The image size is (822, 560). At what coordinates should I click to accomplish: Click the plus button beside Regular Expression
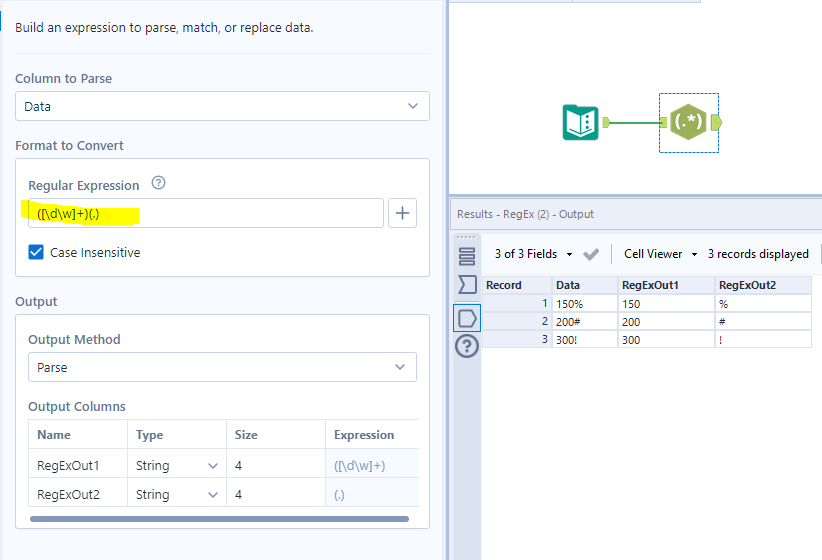(x=402, y=213)
